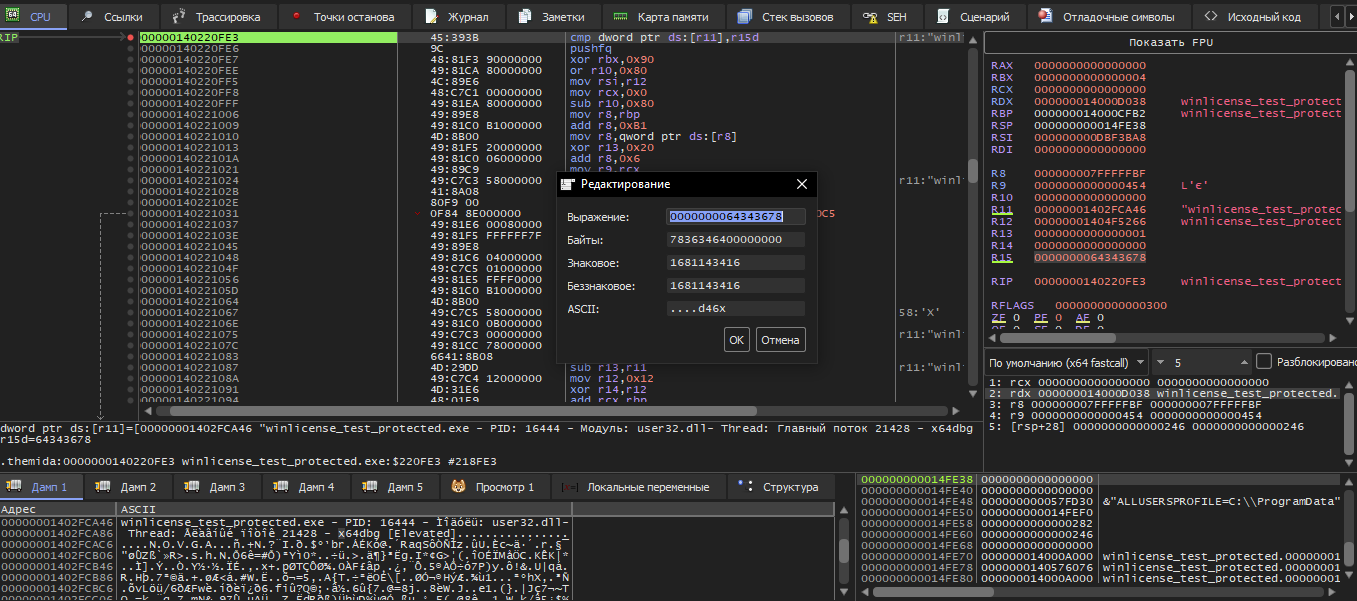Screen dimensions: 1357x601
Task: Select the R15 register value 0000000064343678
Action: coord(1089,258)
